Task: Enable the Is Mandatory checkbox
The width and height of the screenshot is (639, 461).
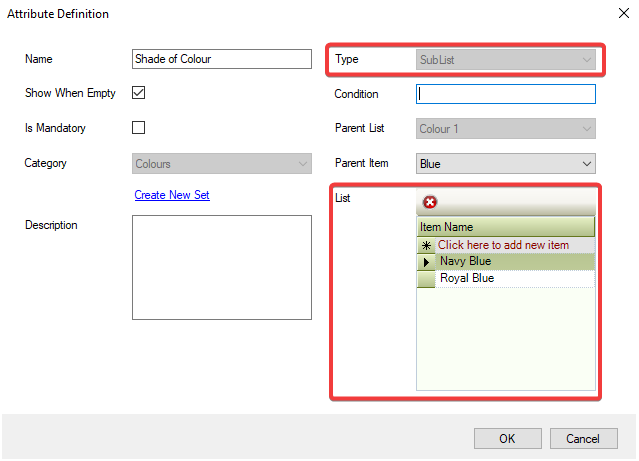Action: [x=139, y=128]
